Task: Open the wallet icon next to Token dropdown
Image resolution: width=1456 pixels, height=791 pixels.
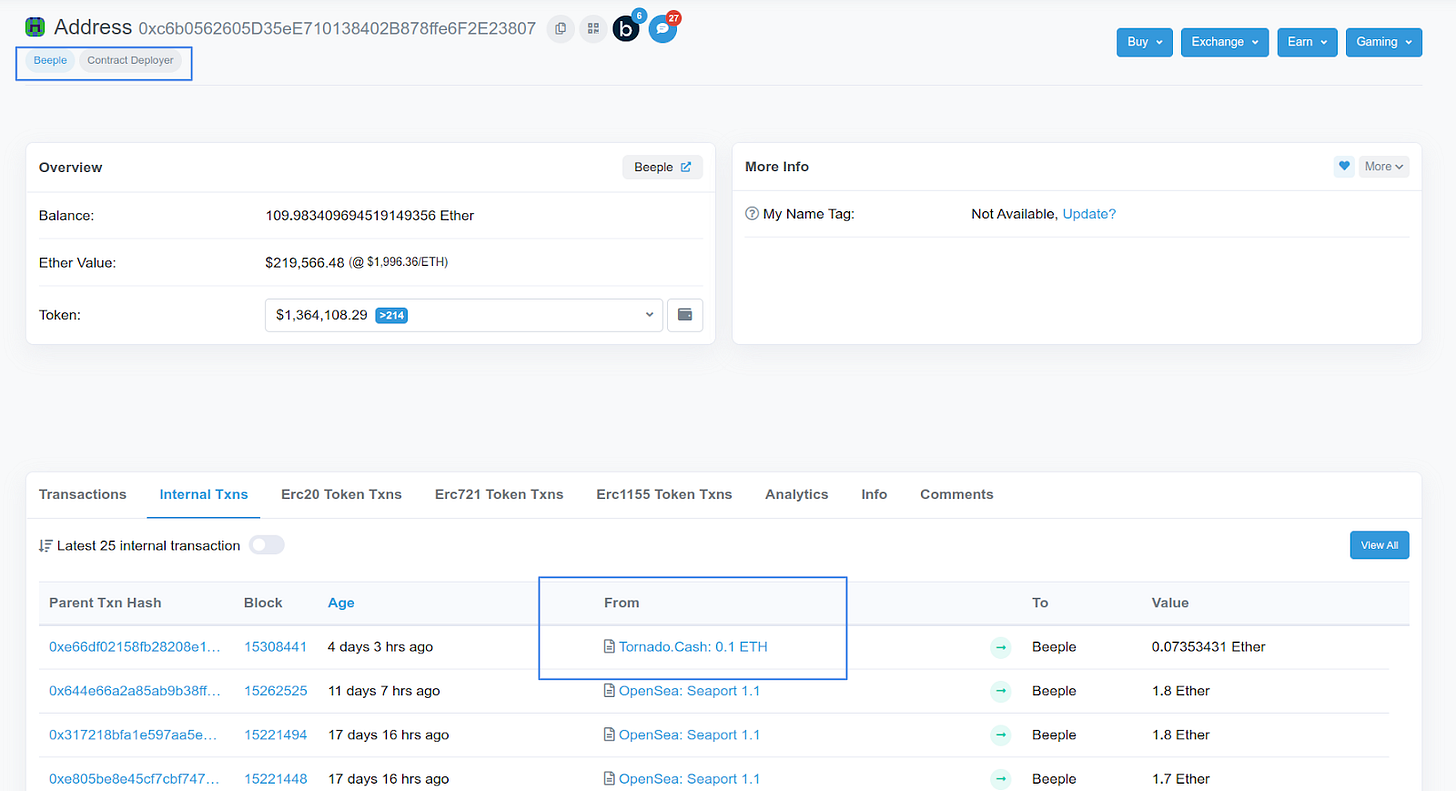Action: [685, 315]
